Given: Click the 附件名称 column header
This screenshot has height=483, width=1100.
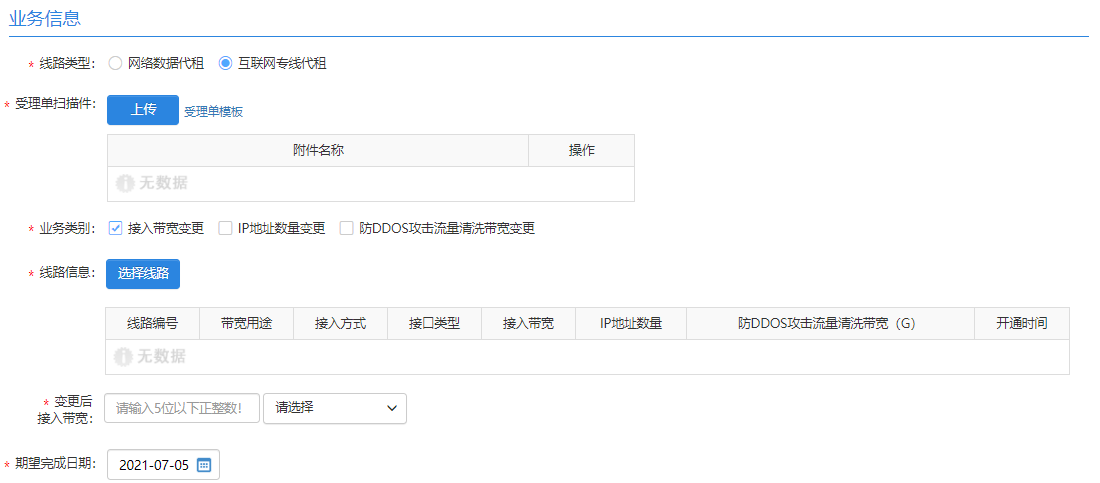Looking at the screenshot, I should click(318, 151).
